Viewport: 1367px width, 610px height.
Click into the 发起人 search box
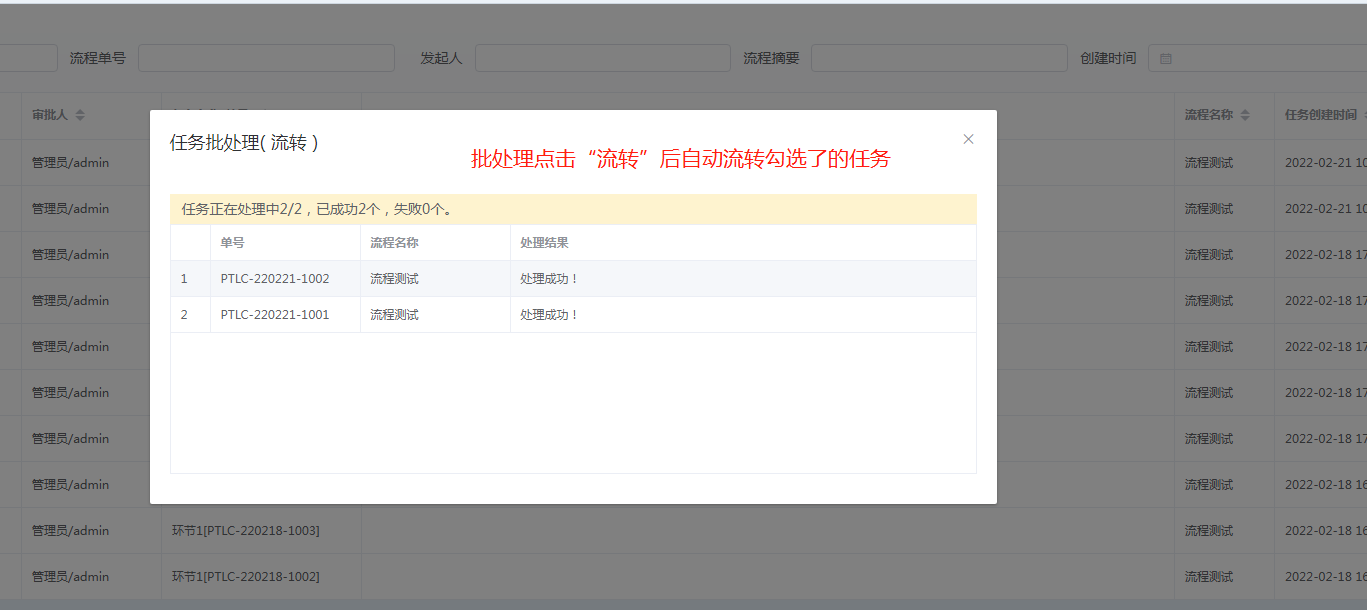[x=602, y=58]
